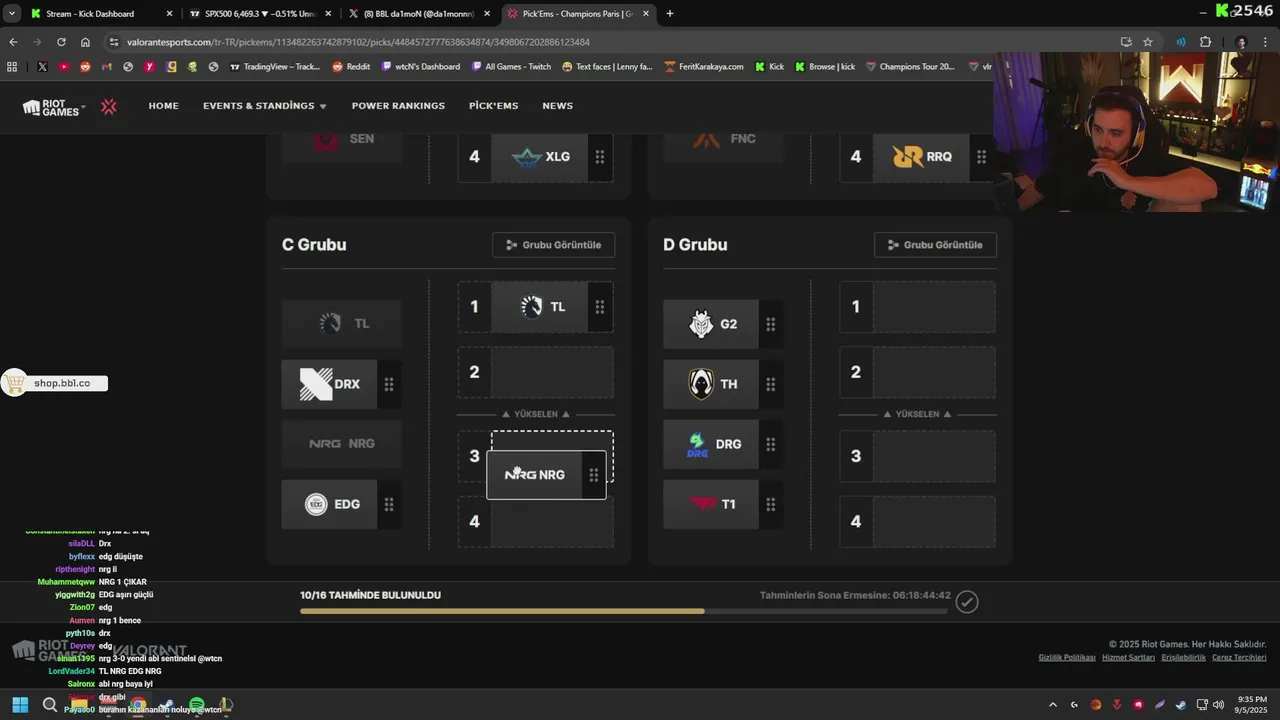Grab the drag handle of TH team
1280x720 pixels.
[x=771, y=384]
